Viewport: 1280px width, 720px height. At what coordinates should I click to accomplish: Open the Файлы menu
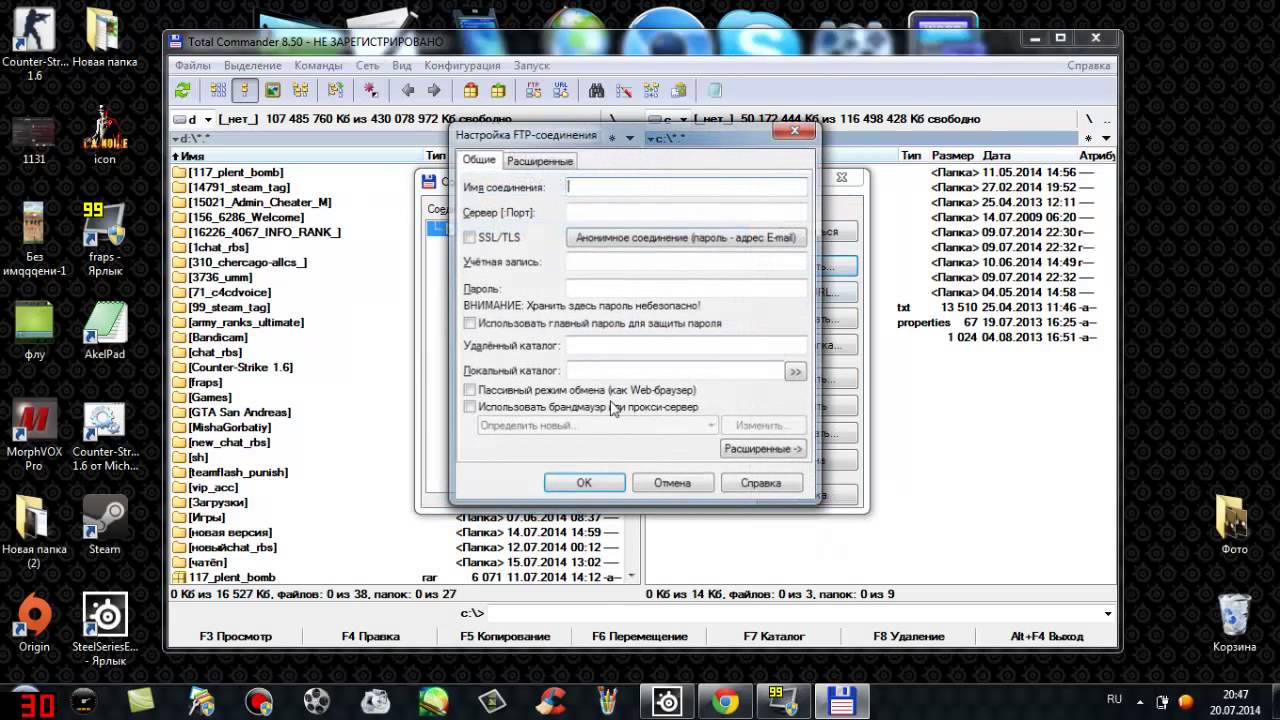coord(193,65)
